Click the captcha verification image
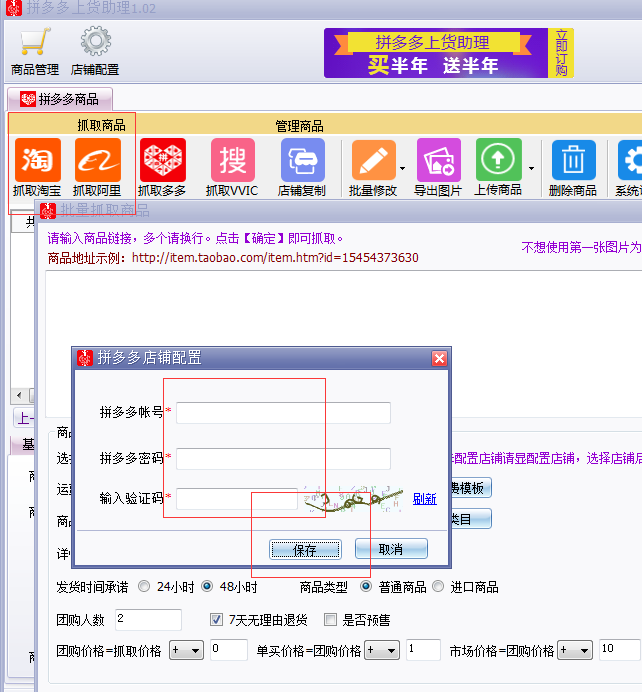The height and width of the screenshot is (692, 642). [353, 499]
